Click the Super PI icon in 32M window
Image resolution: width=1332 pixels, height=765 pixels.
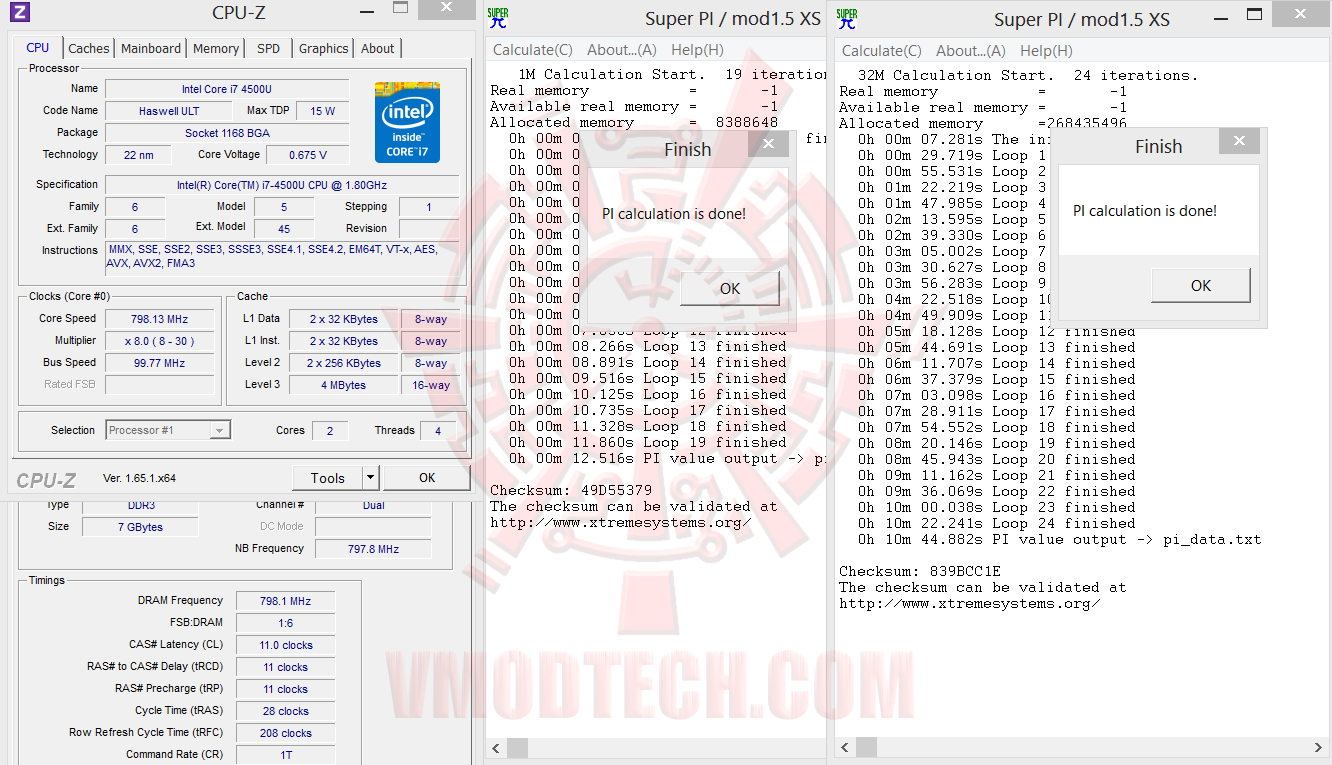click(x=846, y=19)
